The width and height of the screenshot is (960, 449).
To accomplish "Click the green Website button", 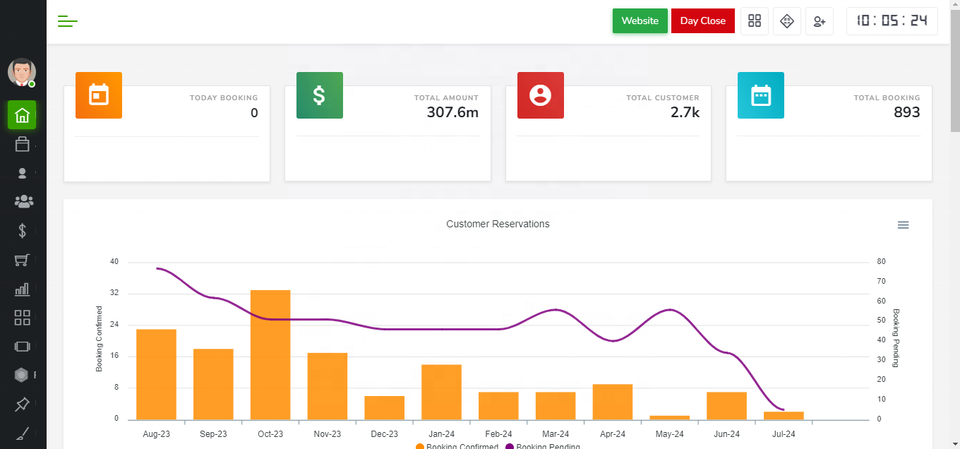I will click(x=640, y=21).
